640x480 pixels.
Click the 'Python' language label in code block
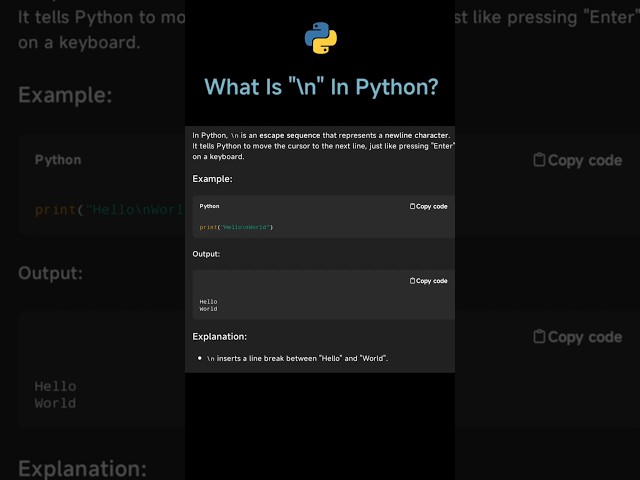[x=209, y=206]
